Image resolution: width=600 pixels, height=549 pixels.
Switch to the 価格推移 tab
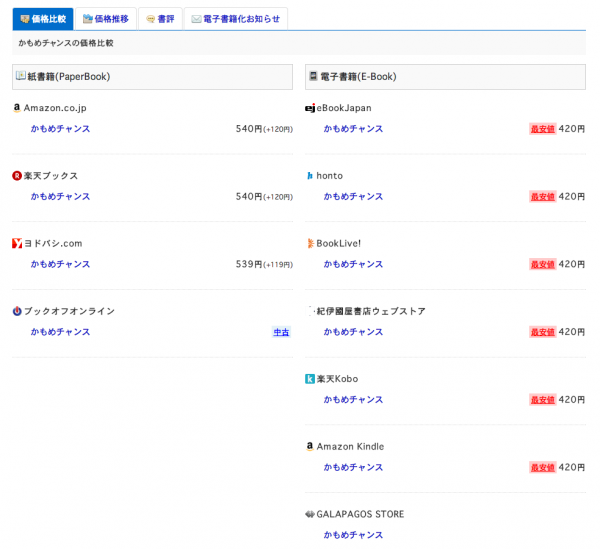pos(106,19)
